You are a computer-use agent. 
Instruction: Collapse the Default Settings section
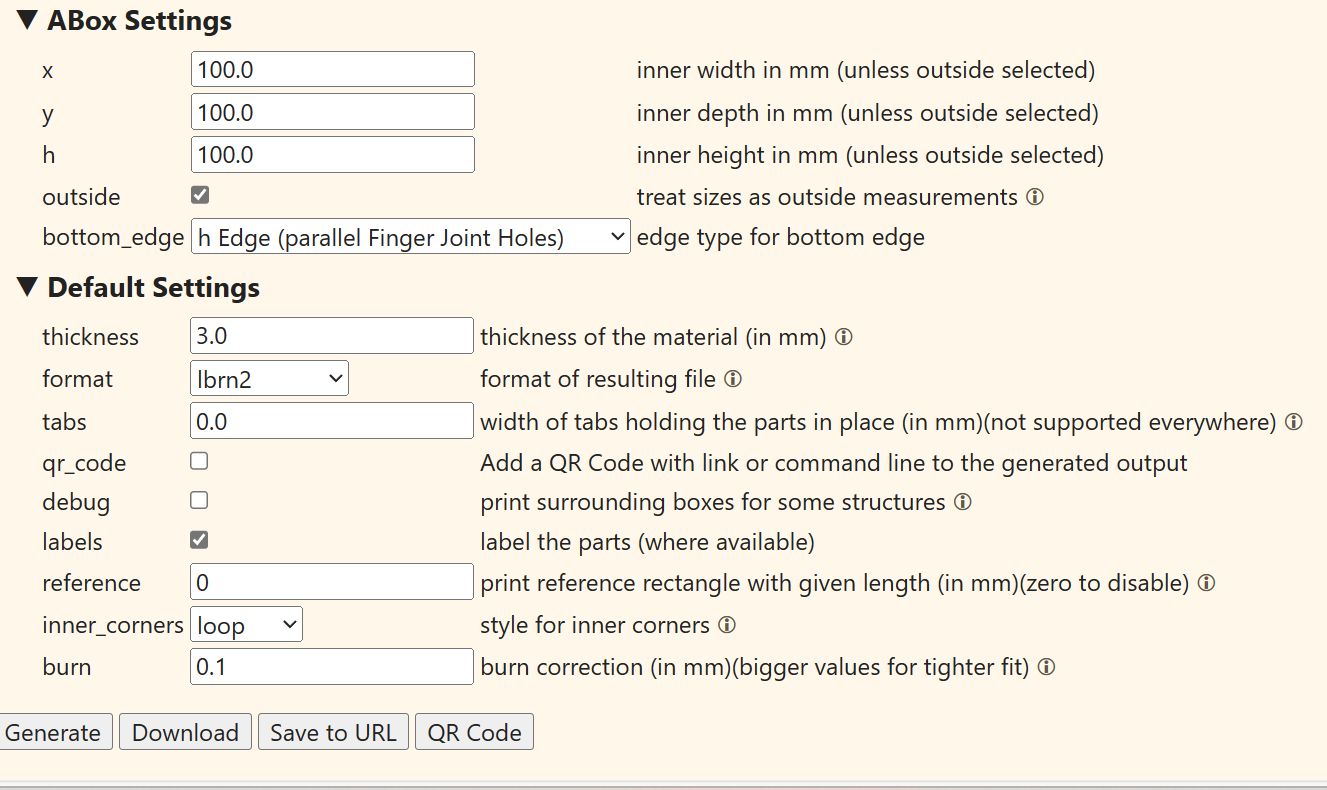pos(27,287)
